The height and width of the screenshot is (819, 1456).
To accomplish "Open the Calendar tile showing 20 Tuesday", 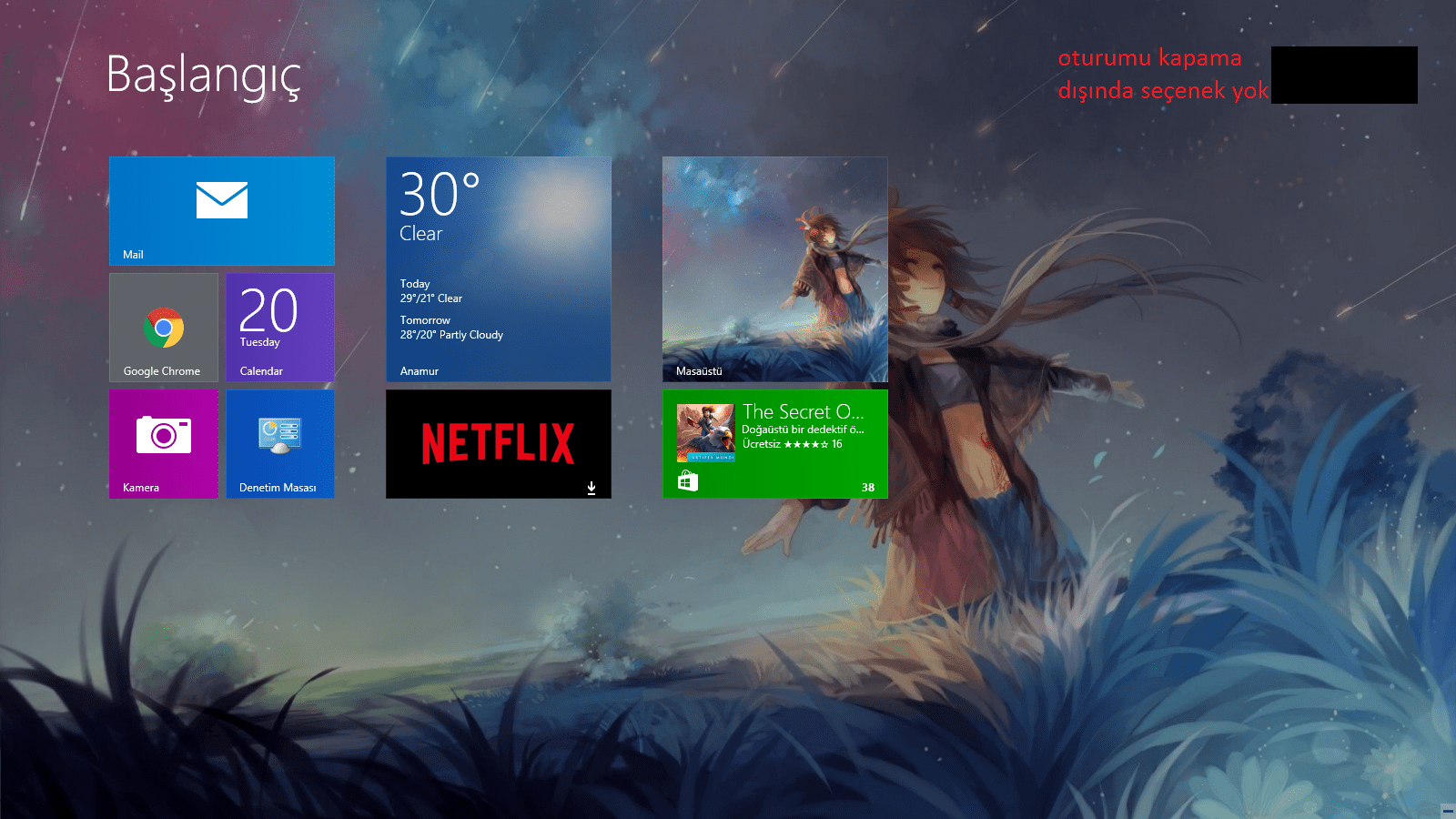I will [x=280, y=328].
